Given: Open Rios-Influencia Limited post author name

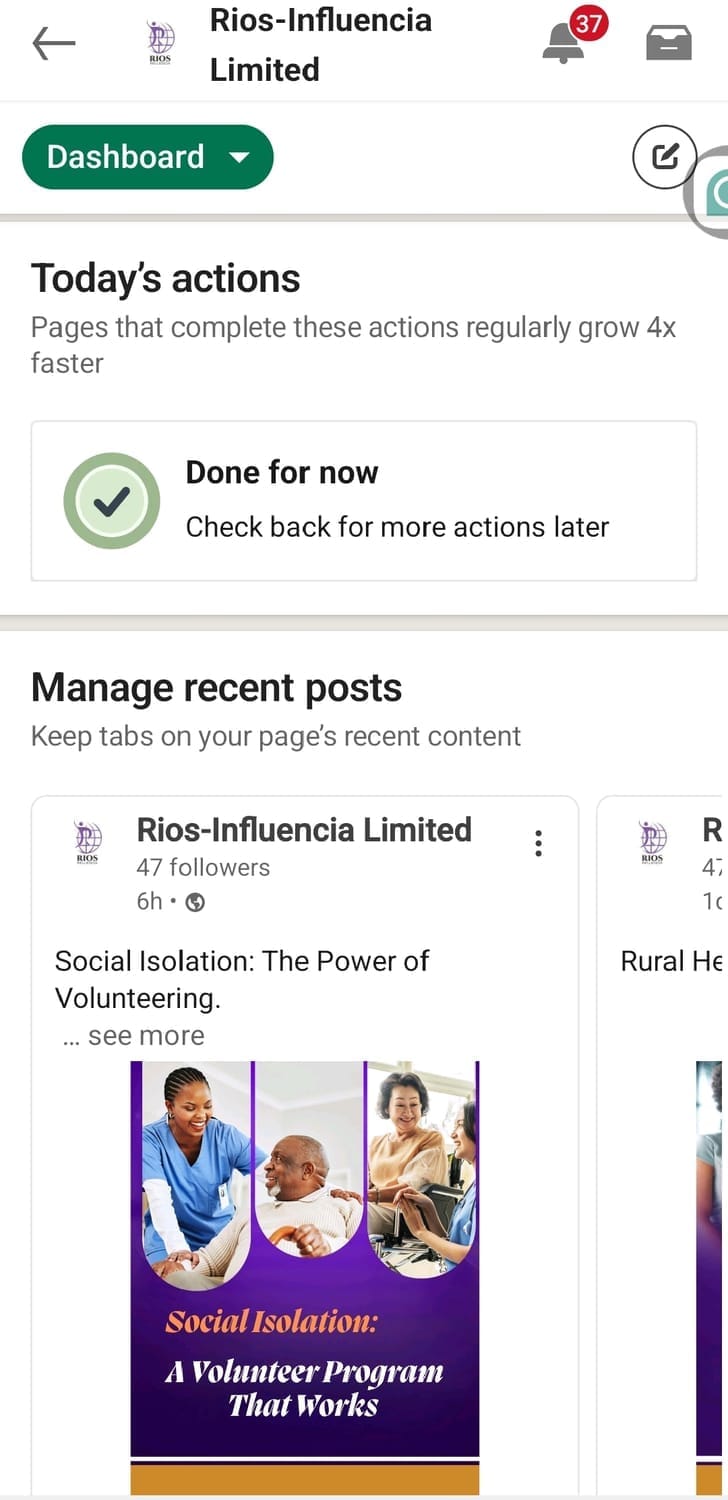Looking at the screenshot, I should (304, 829).
